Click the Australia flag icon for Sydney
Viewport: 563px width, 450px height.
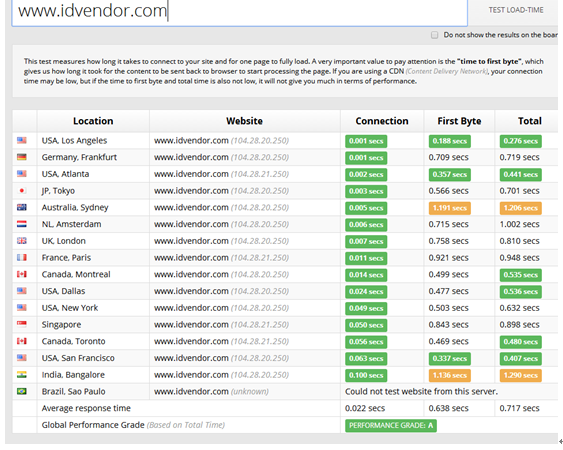pos(22,207)
